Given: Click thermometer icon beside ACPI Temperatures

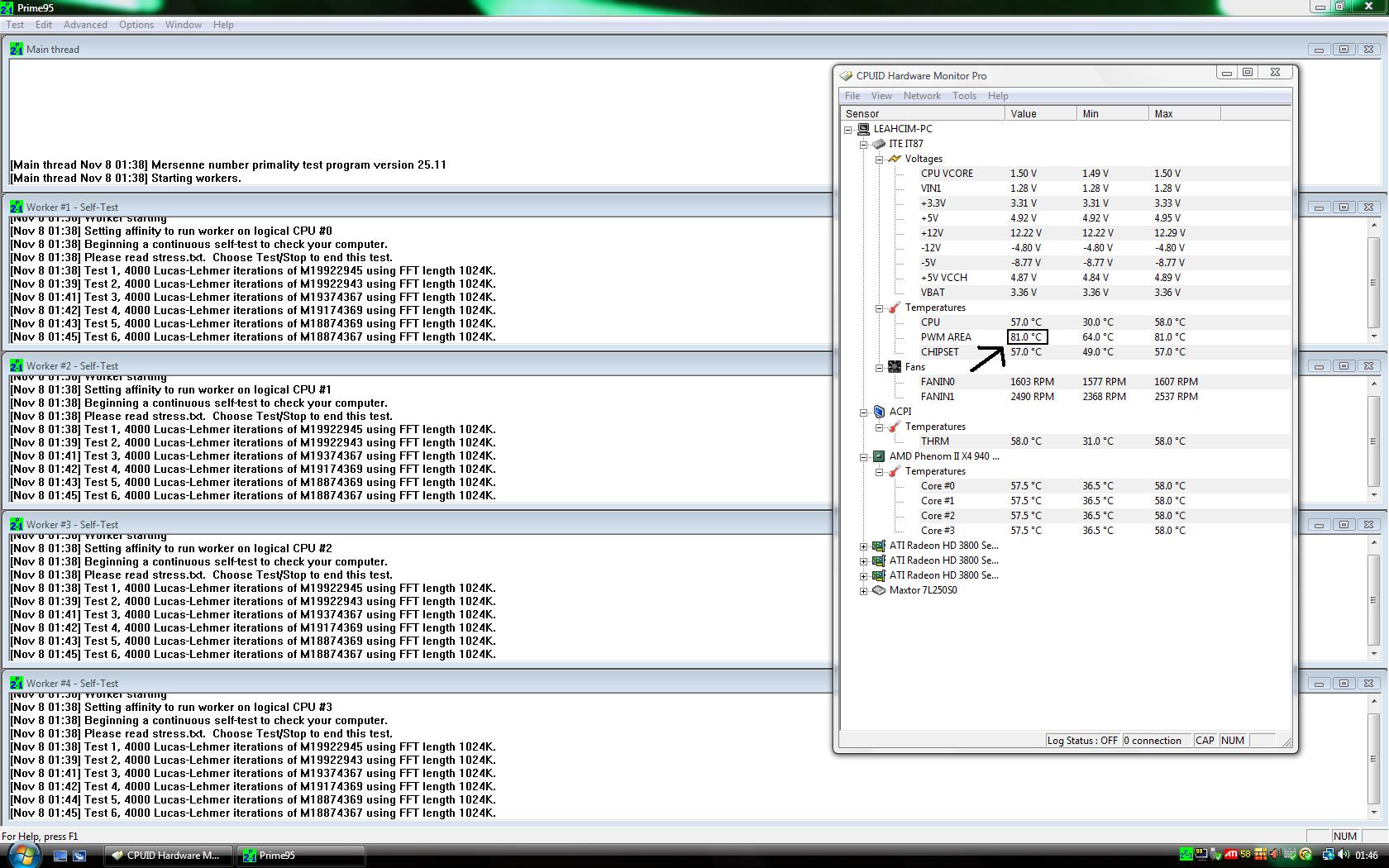Looking at the screenshot, I should 895,427.
